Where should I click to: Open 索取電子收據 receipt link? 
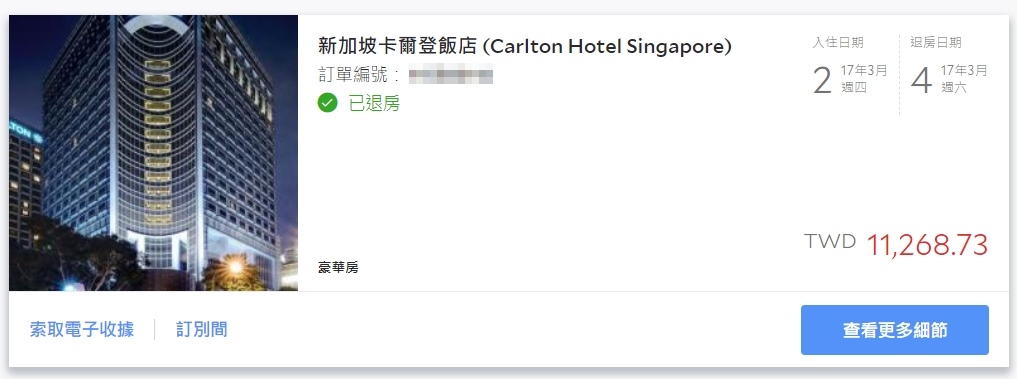[x=82, y=329]
